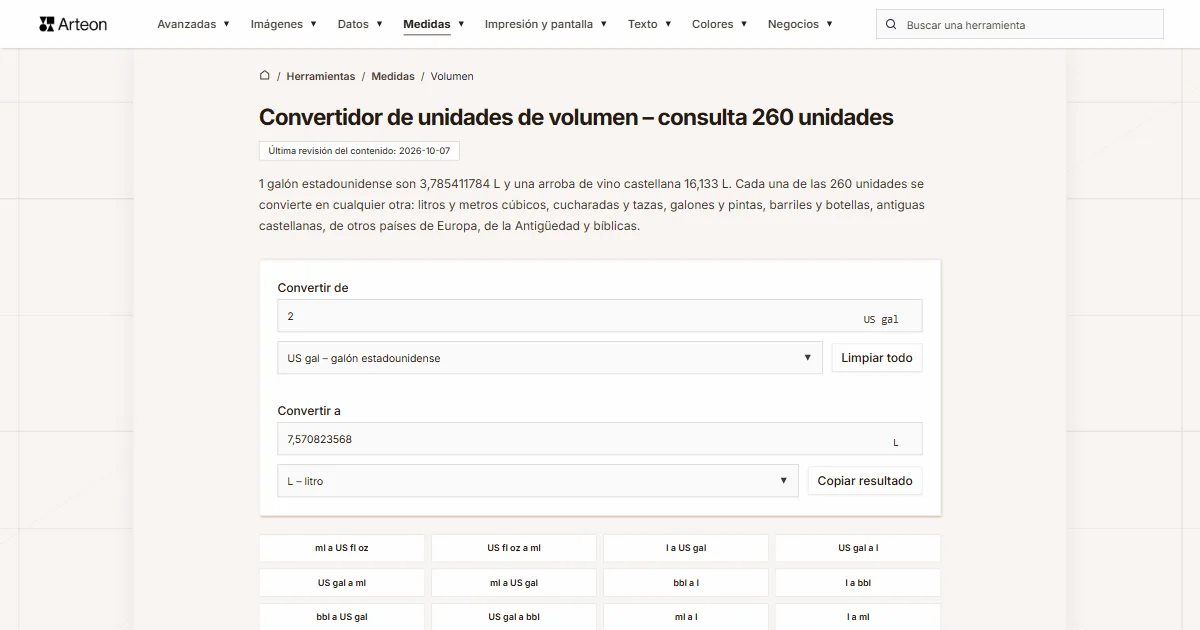1200x630 pixels.
Task: Open the Avanzadas menu
Action: tap(193, 24)
